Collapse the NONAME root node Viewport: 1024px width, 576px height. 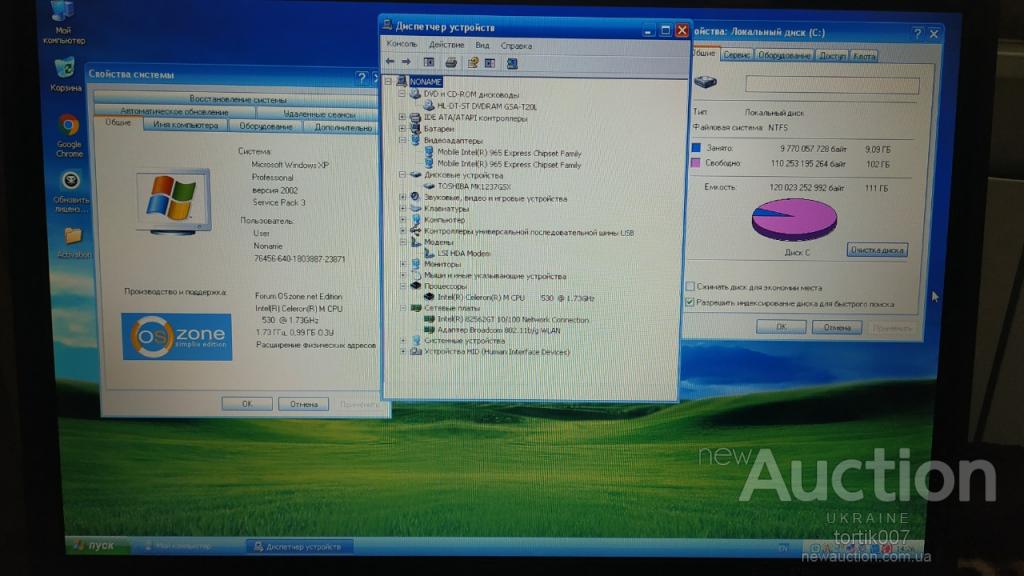pyautogui.click(x=388, y=82)
